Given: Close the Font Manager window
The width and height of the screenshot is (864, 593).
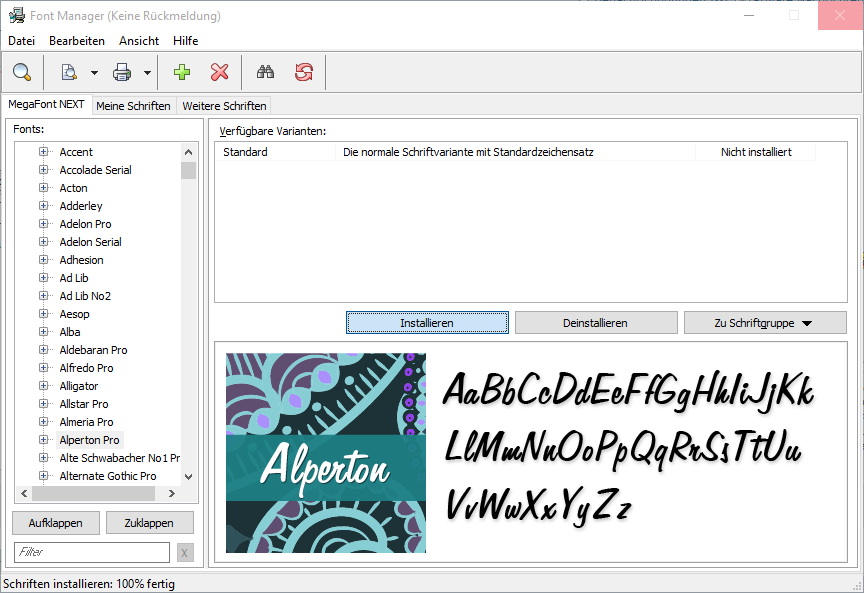Looking at the screenshot, I should pyautogui.click(x=840, y=15).
